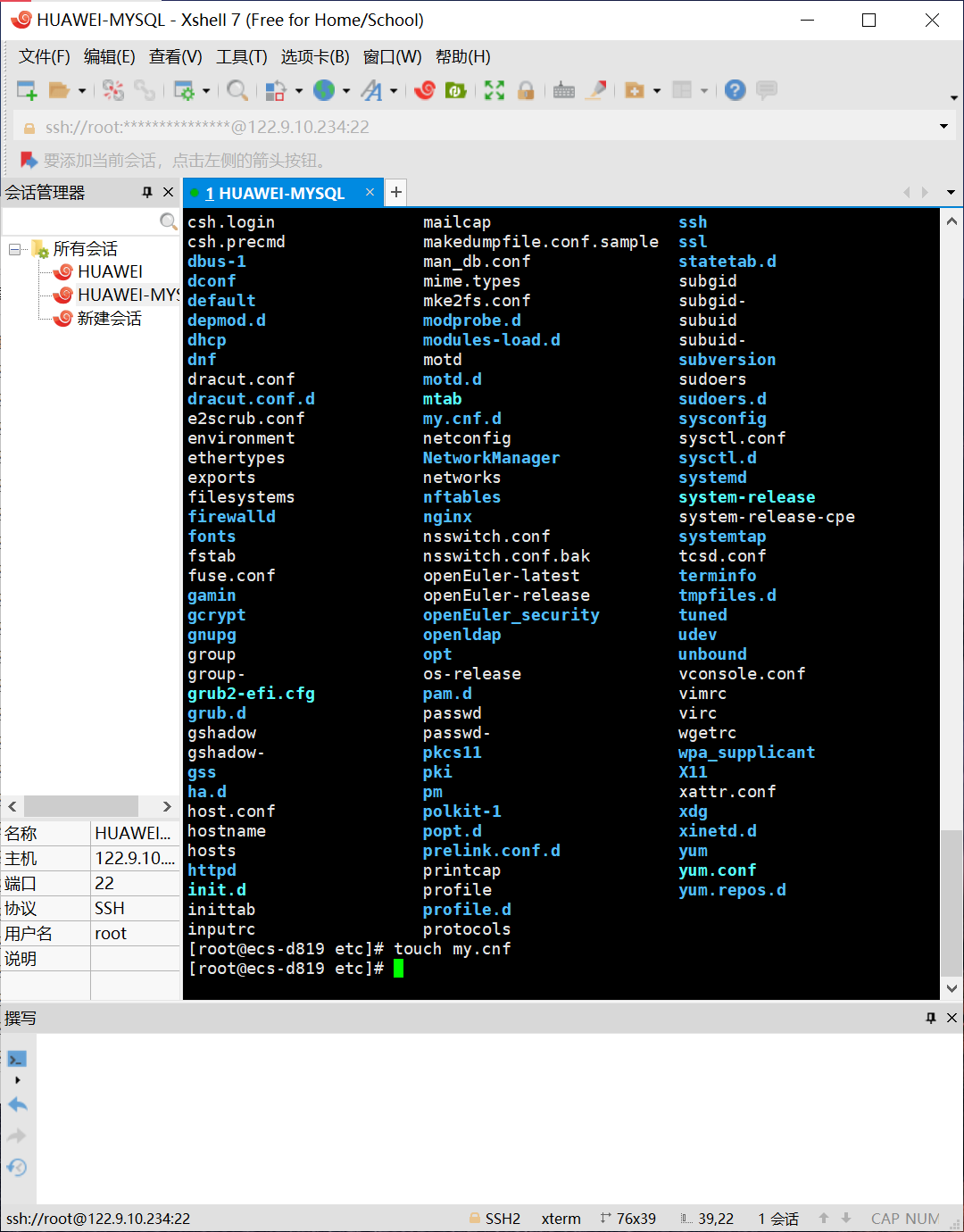Open the 窗口(W) menu
The height and width of the screenshot is (1232, 964).
[x=393, y=57]
